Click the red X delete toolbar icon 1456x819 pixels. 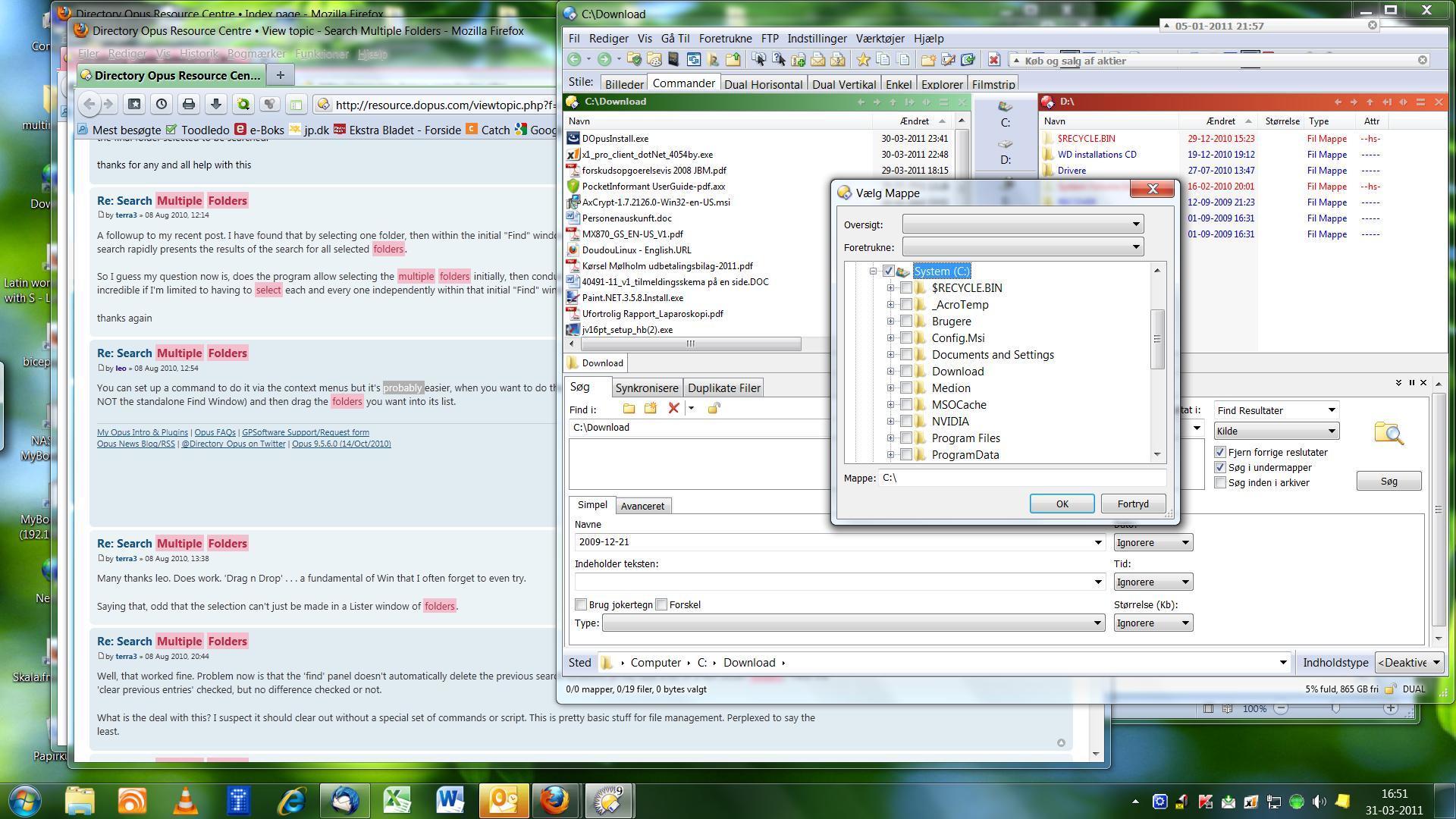tap(994, 60)
